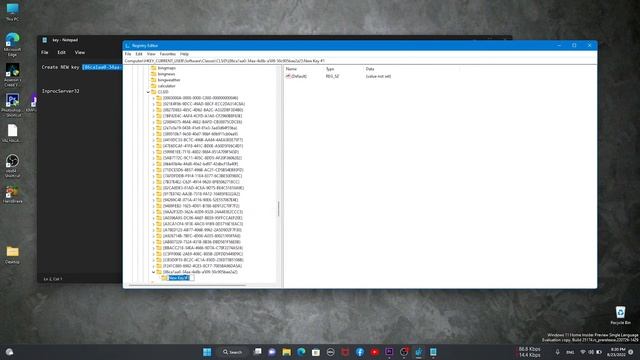Switch to Notepad taskbar icon
This screenshot has height=360, width=640.
(x=433, y=352)
